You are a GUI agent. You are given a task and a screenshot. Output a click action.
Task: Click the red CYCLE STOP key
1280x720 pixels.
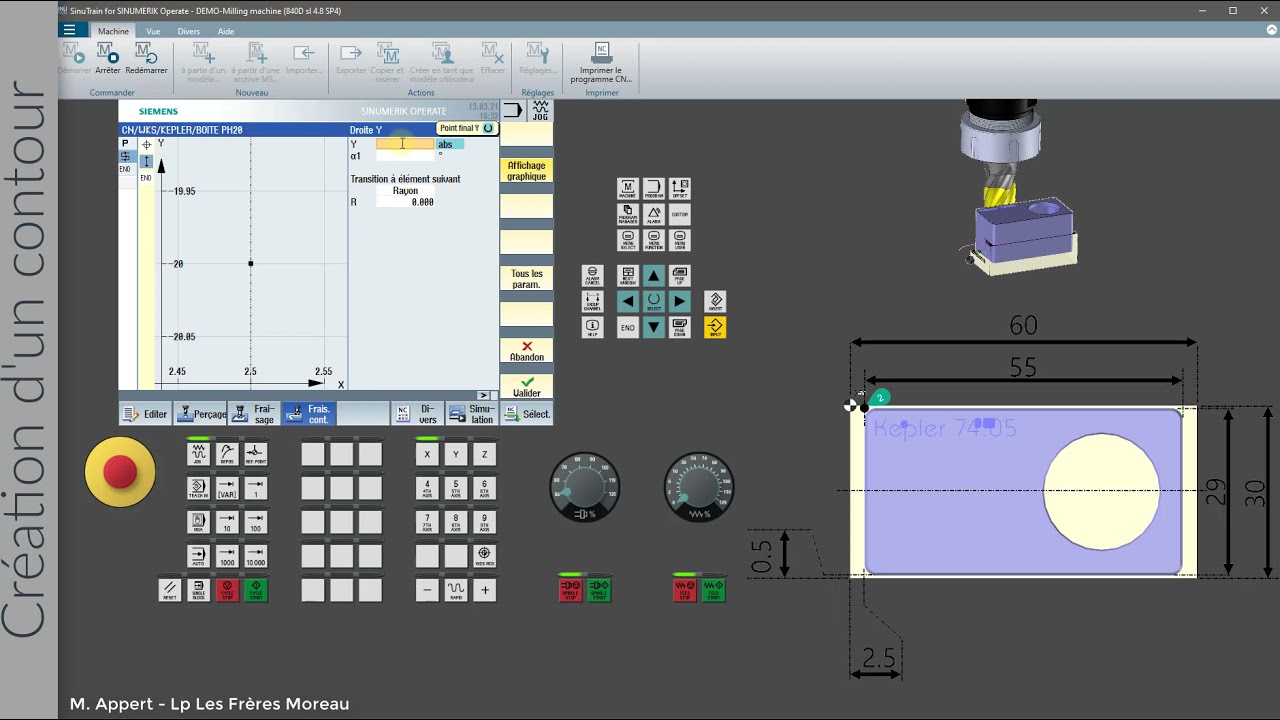pyautogui.click(x=227, y=590)
